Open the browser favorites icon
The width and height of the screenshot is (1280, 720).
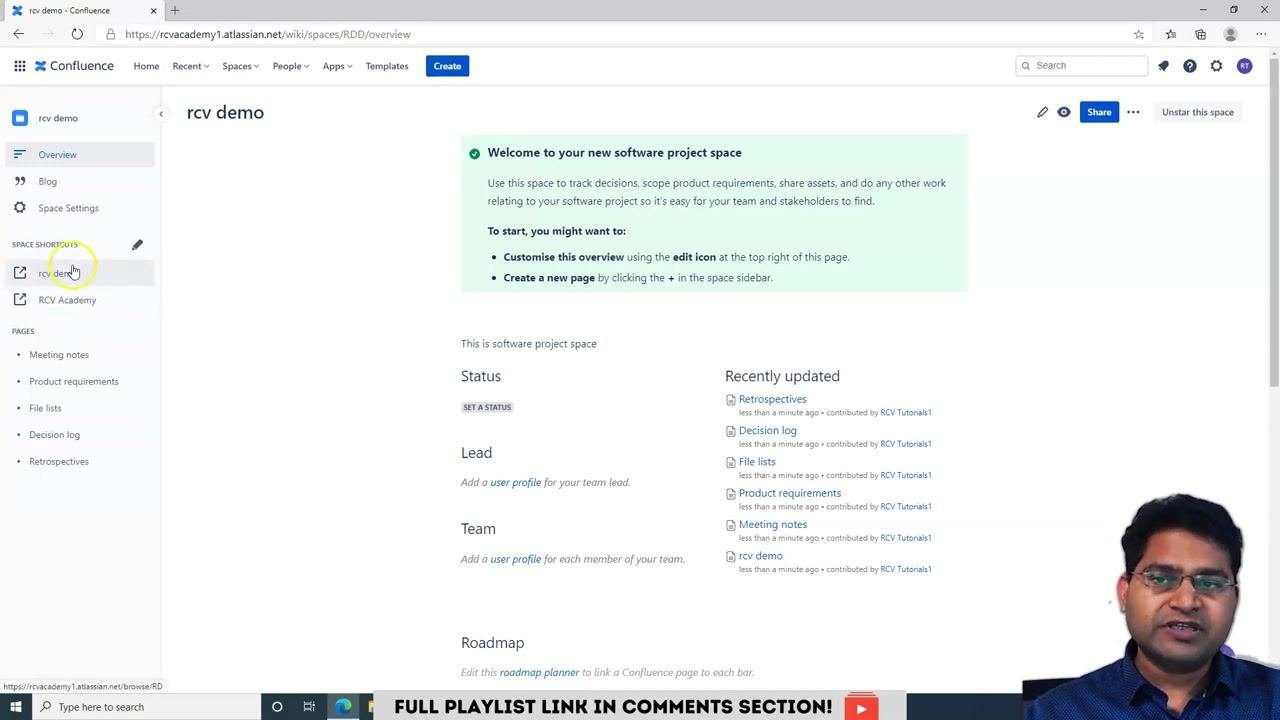click(1171, 34)
